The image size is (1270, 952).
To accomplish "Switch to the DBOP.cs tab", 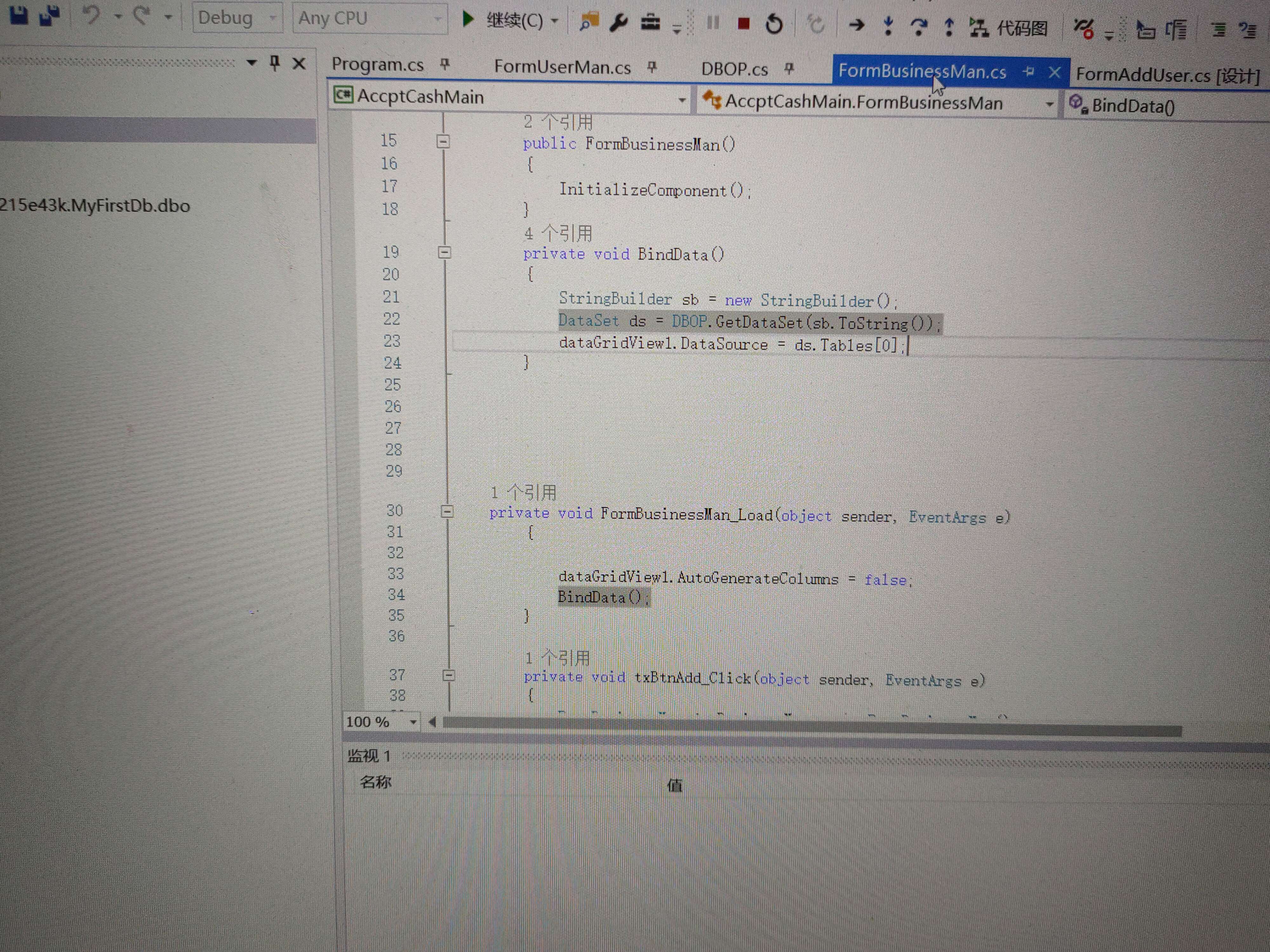I will (x=734, y=69).
